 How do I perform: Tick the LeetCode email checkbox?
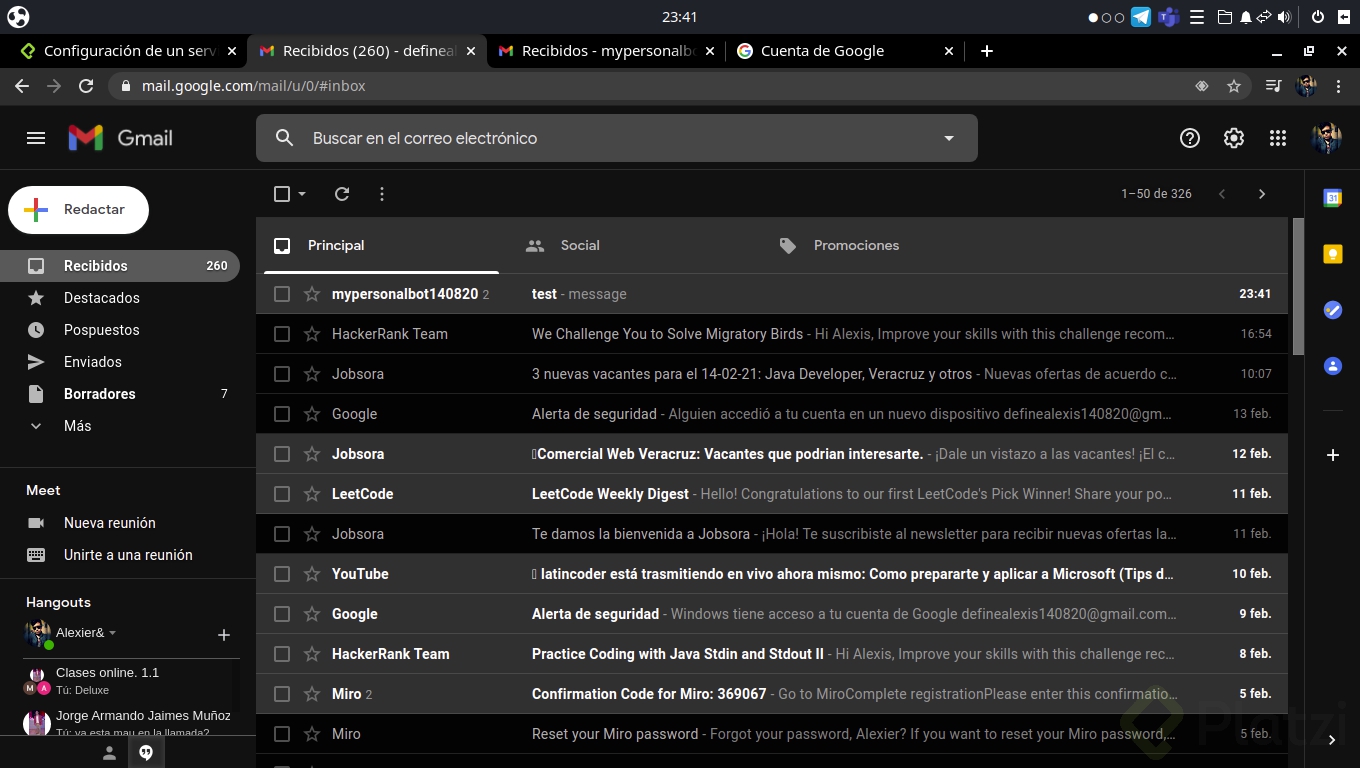(x=282, y=494)
